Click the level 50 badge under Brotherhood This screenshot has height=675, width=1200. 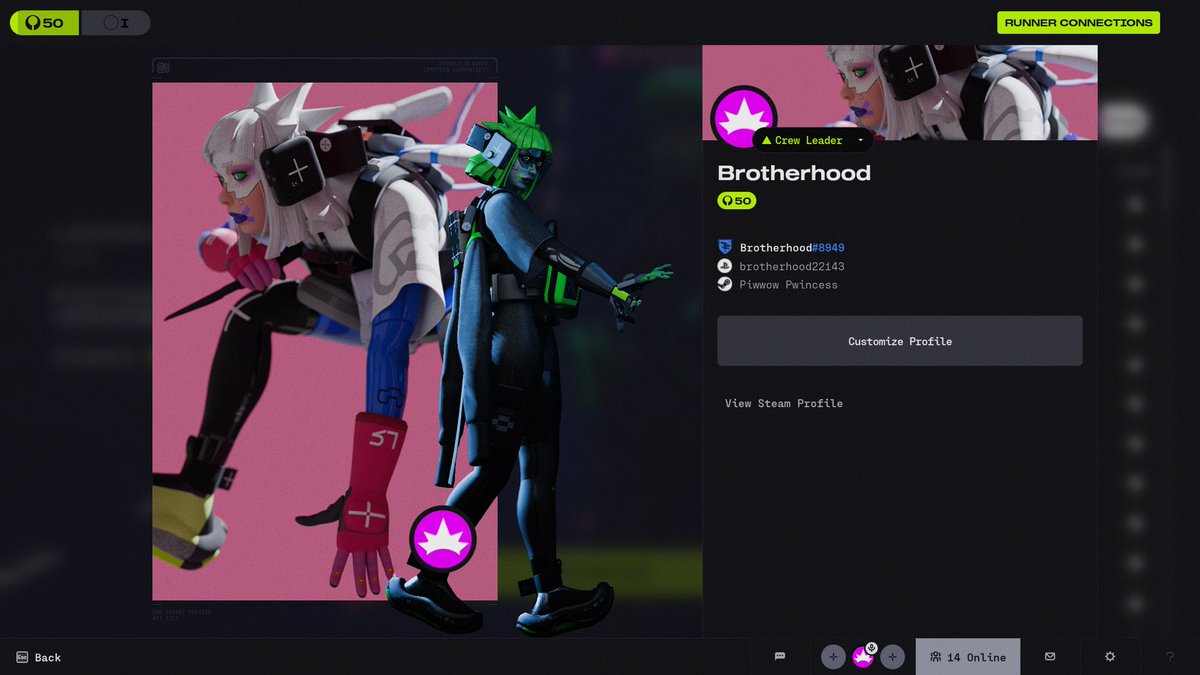coord(737,201)
